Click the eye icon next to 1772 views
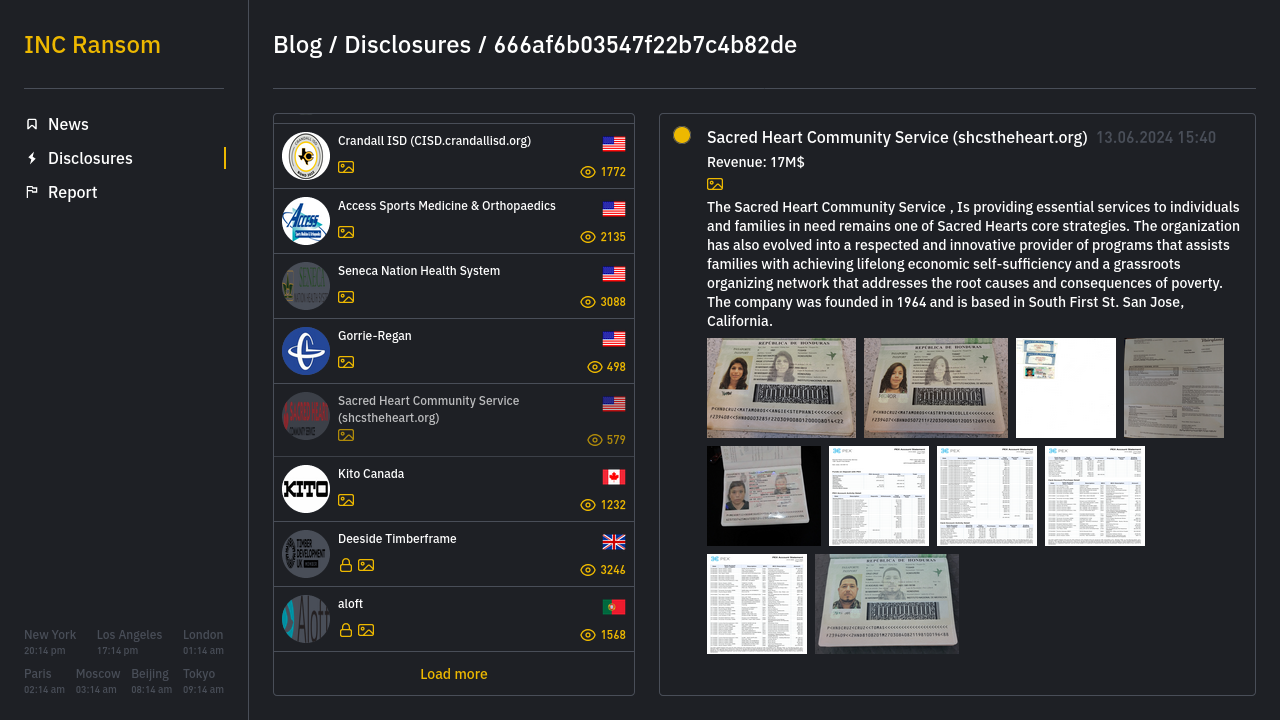Viewport: 1280px width, 720px height. (x=588, y=172)
